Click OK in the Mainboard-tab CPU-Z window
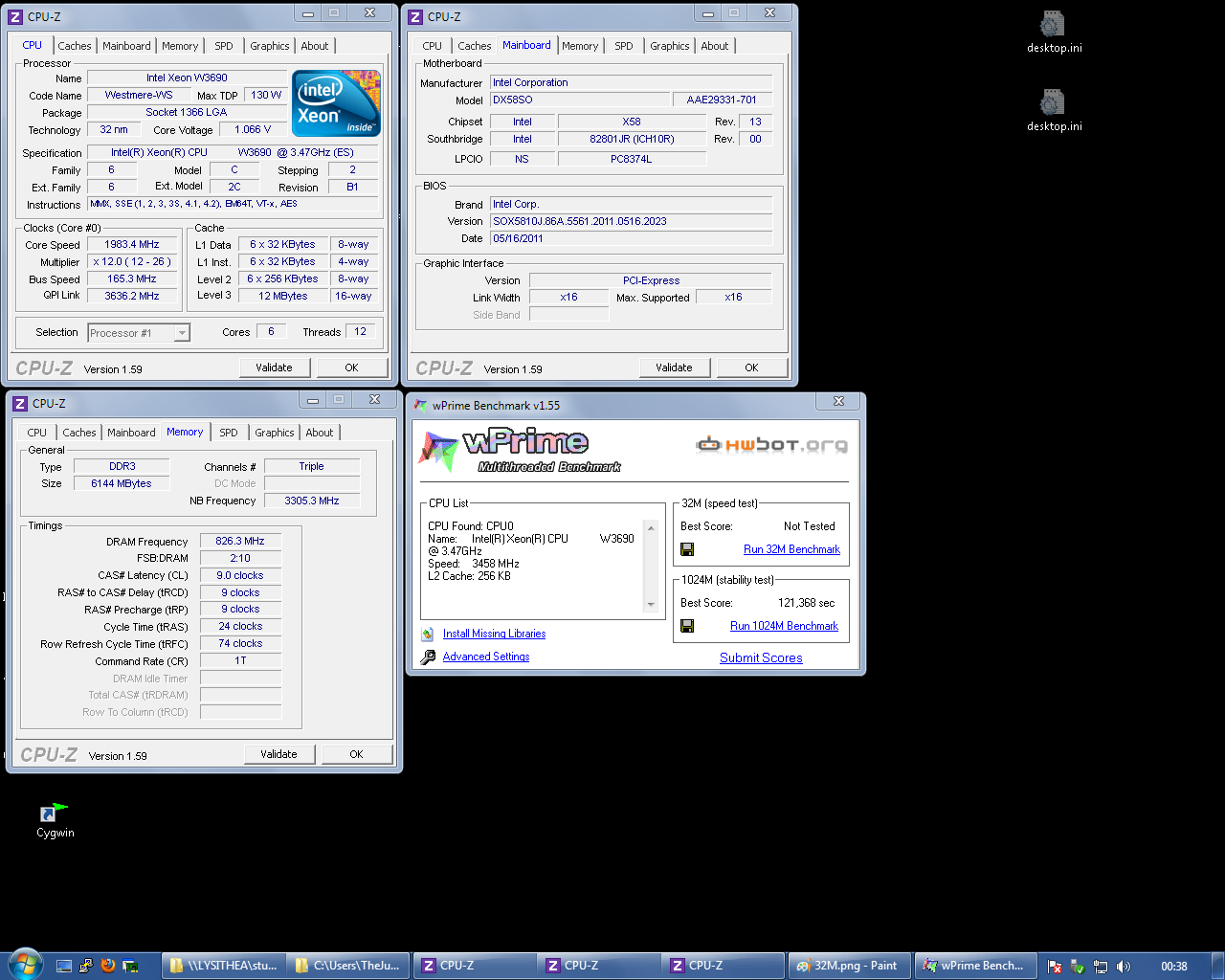The width and height of the screenshot is (1225, 980). [x=751, y=367]
